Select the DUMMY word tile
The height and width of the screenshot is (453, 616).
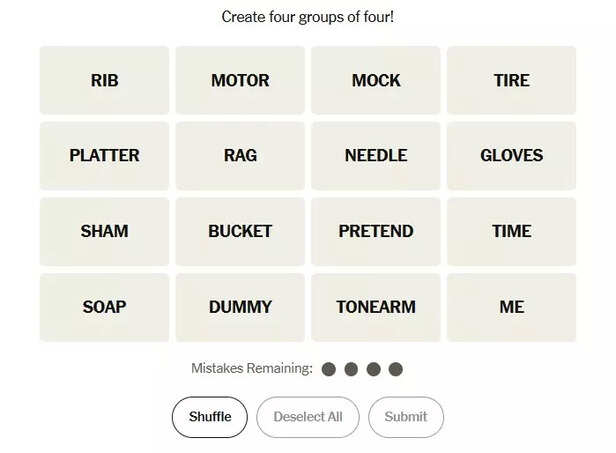point(240,307)
